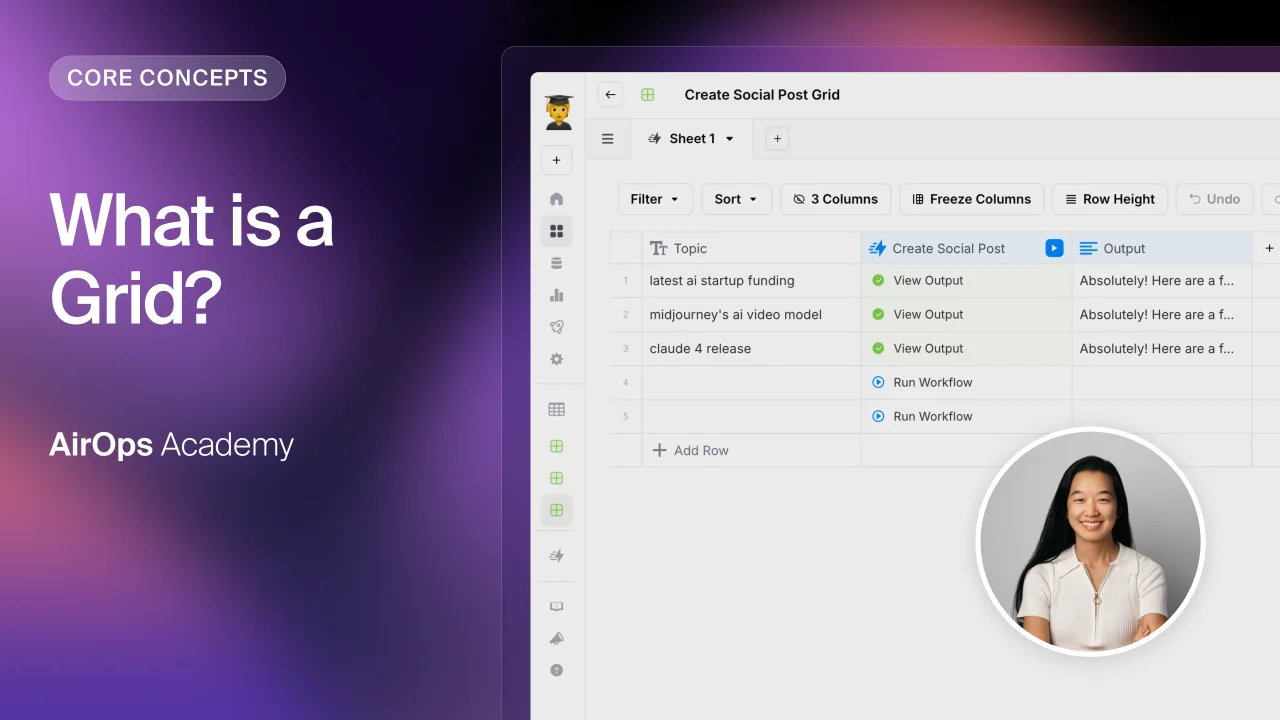
Task: Open the four-squares apps icon in sidebar
Action: (557, 231)
